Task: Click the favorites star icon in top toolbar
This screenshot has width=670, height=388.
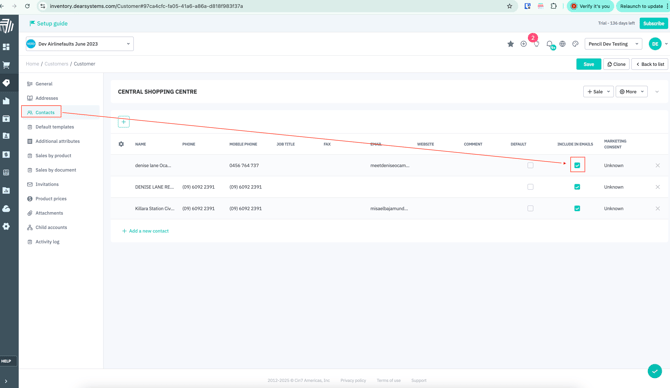Action: [x=510, y=44]
